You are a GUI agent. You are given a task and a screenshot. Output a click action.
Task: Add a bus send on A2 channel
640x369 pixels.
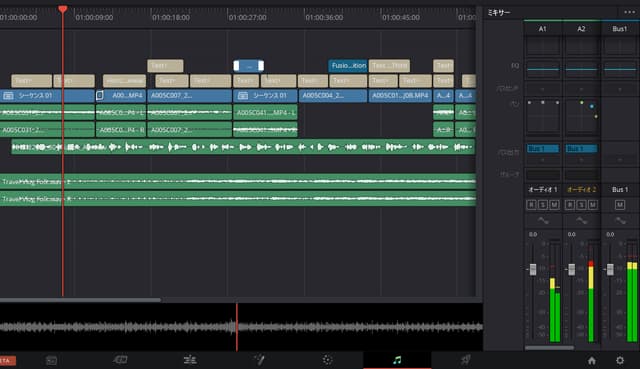581,89
